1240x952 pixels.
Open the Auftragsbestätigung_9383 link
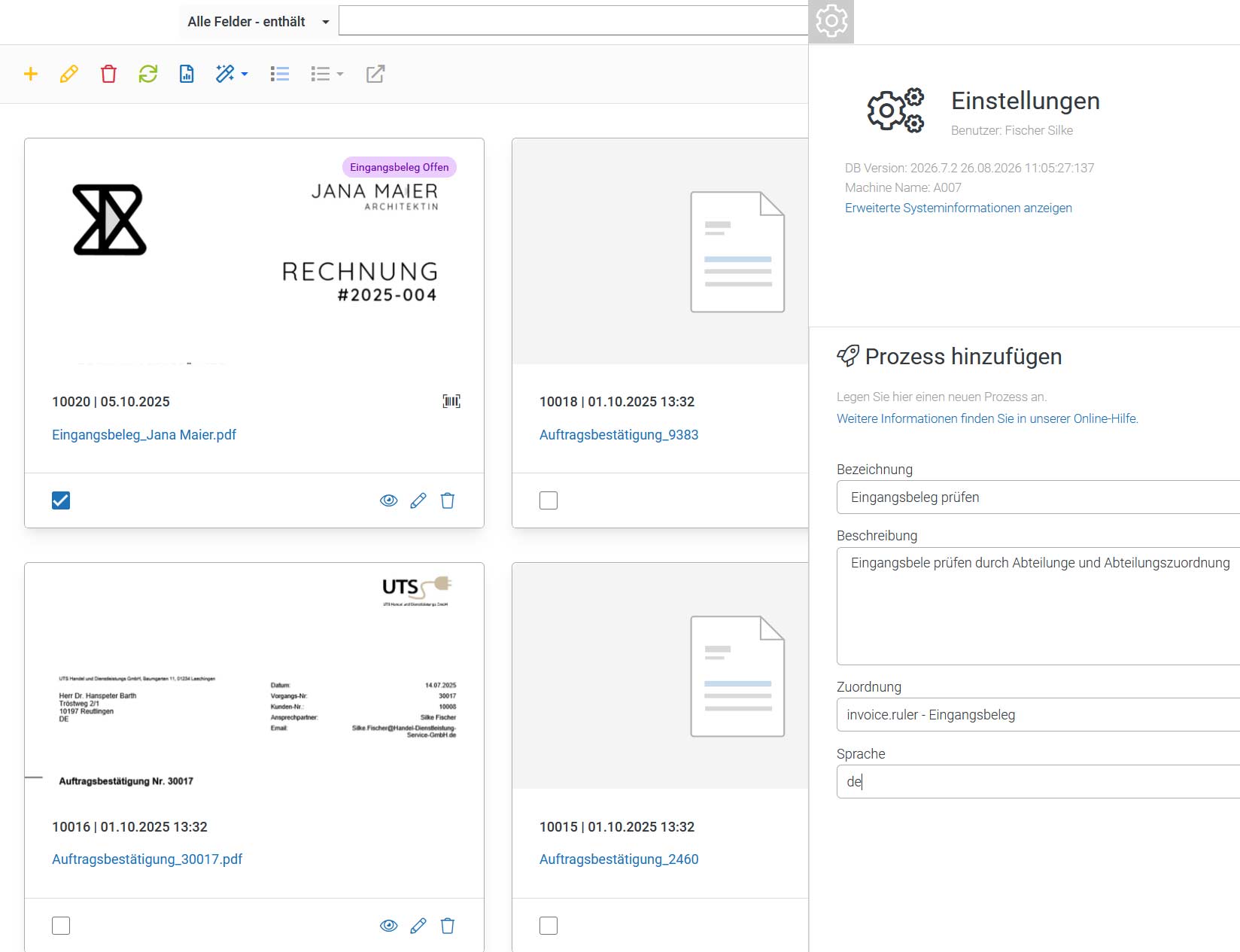618,435
